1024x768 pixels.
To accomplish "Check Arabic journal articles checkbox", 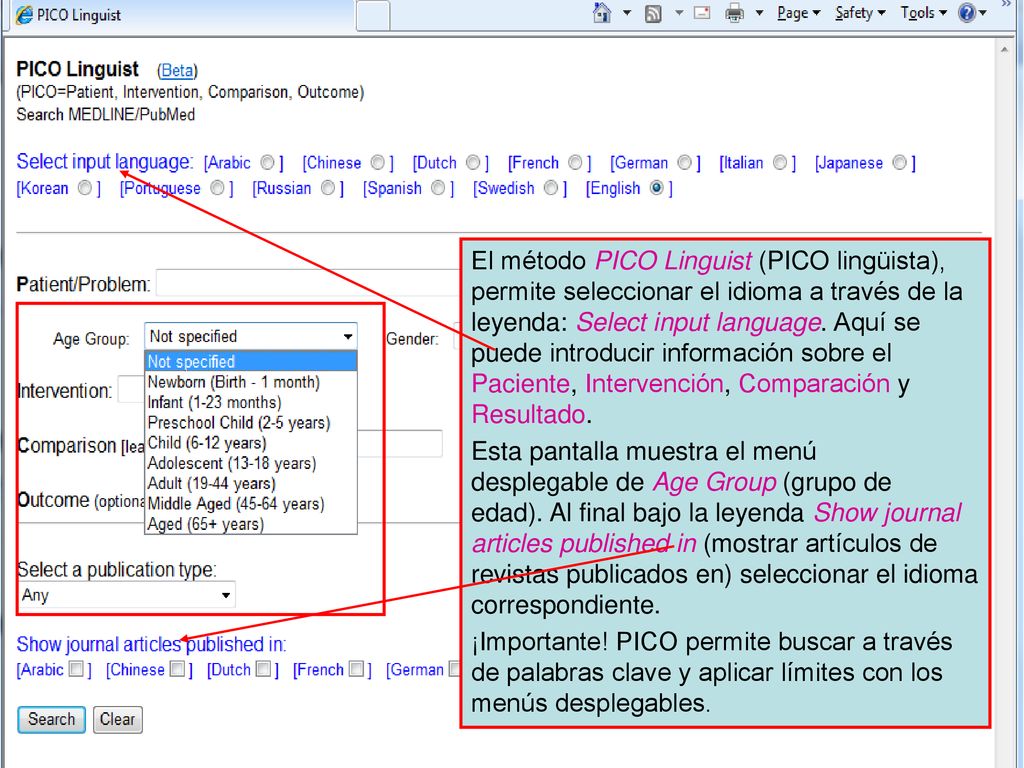I will pyautogui.click(x=76, y=669).
